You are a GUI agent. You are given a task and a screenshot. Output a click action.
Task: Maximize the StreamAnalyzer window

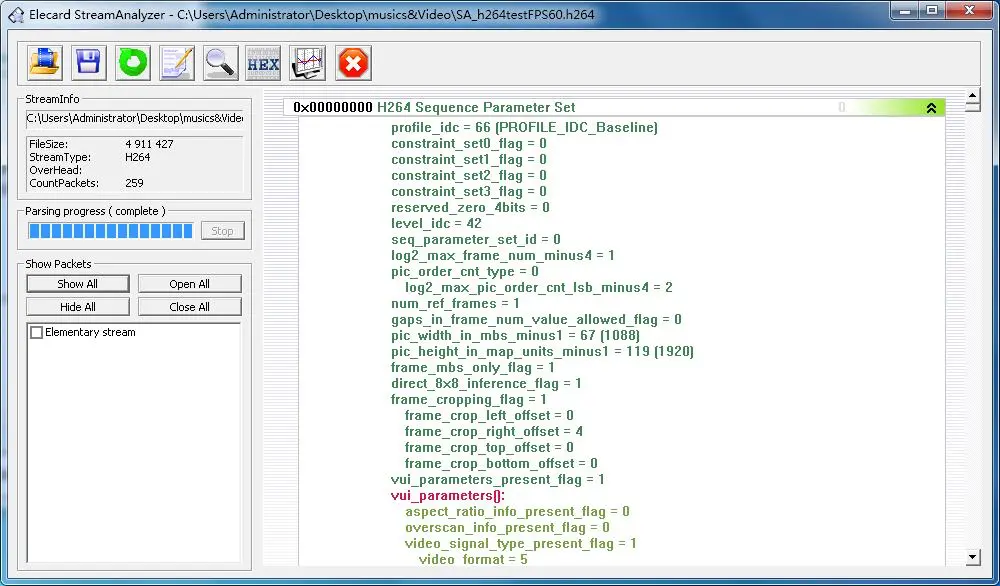point(932,10)
